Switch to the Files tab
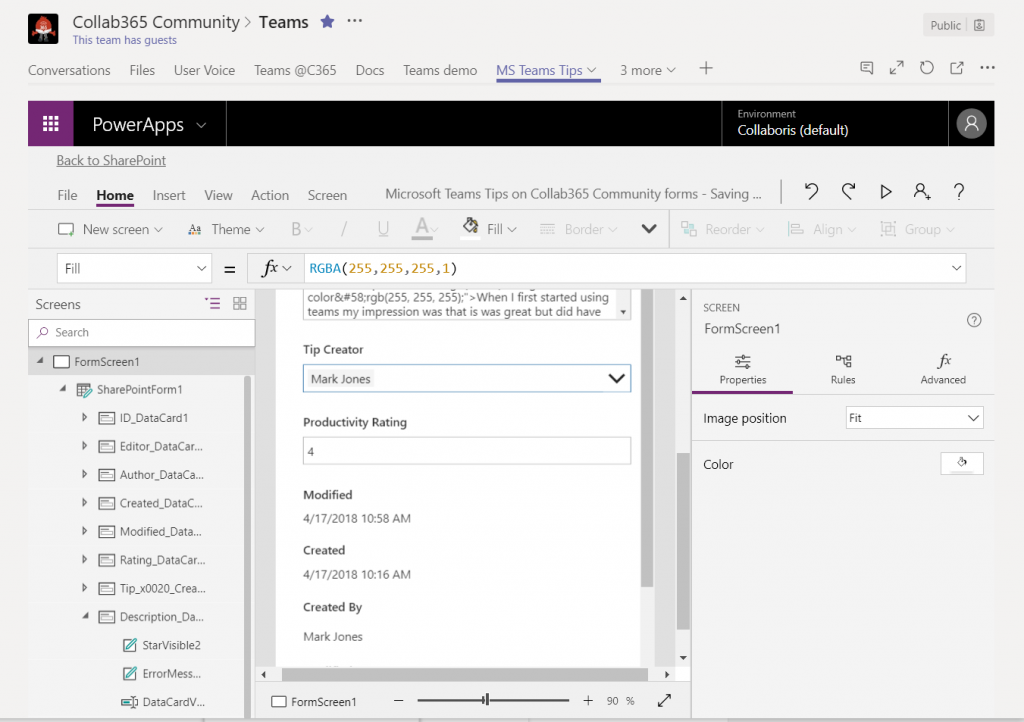This screenshot has width=1024, height=722. tap(142, 70)
